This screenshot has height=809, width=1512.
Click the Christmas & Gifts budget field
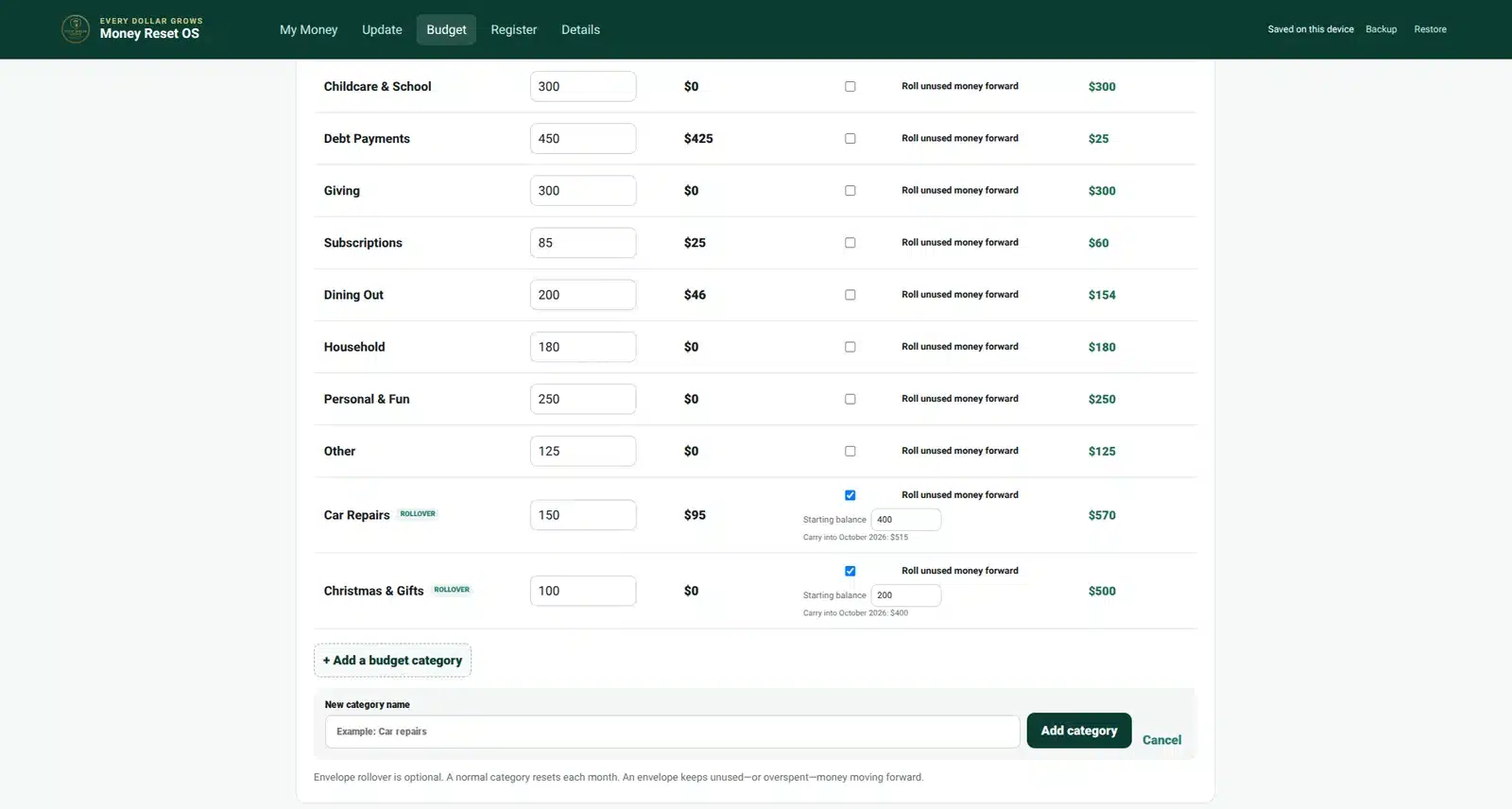[x=583, y=591]
